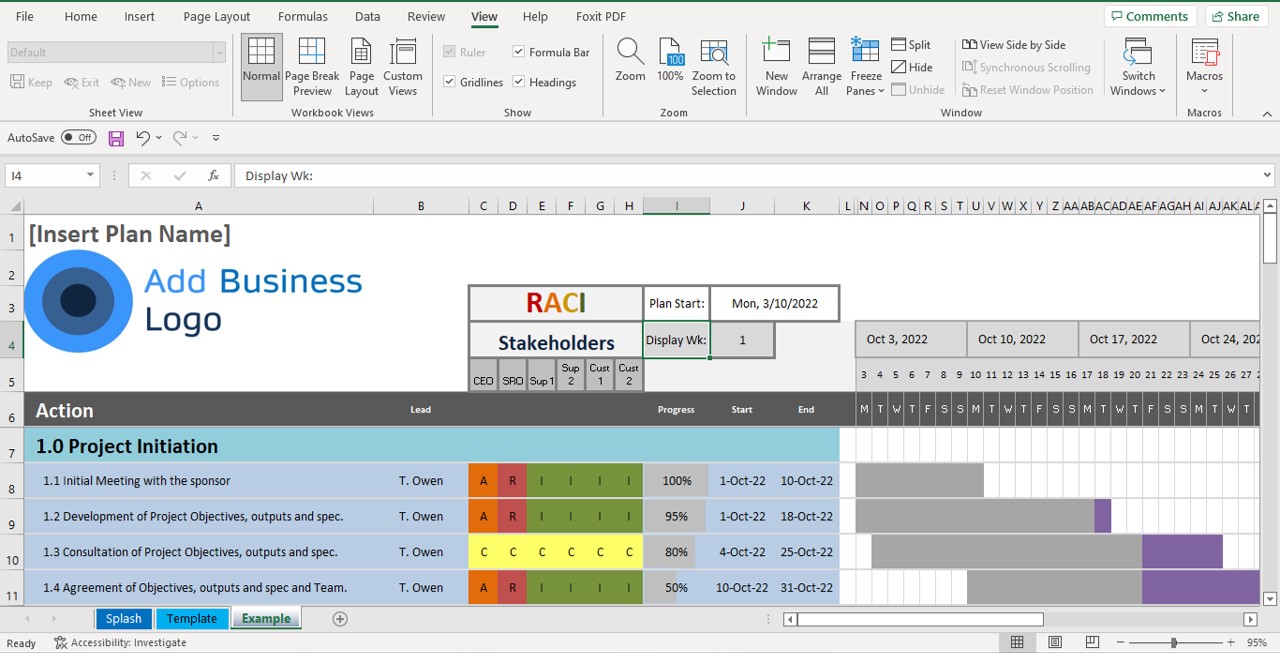
Task: Open the Zoom dialog
Action: point(630,60)
